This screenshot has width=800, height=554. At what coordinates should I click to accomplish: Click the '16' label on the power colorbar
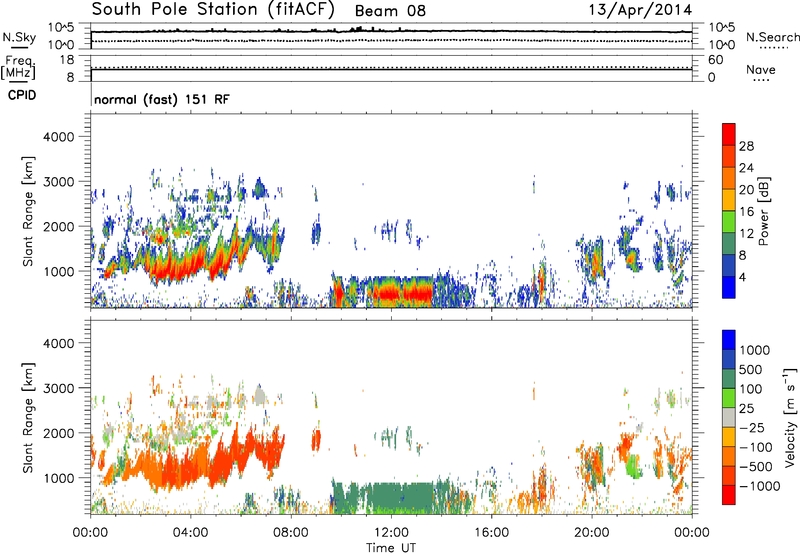point(746,212)
